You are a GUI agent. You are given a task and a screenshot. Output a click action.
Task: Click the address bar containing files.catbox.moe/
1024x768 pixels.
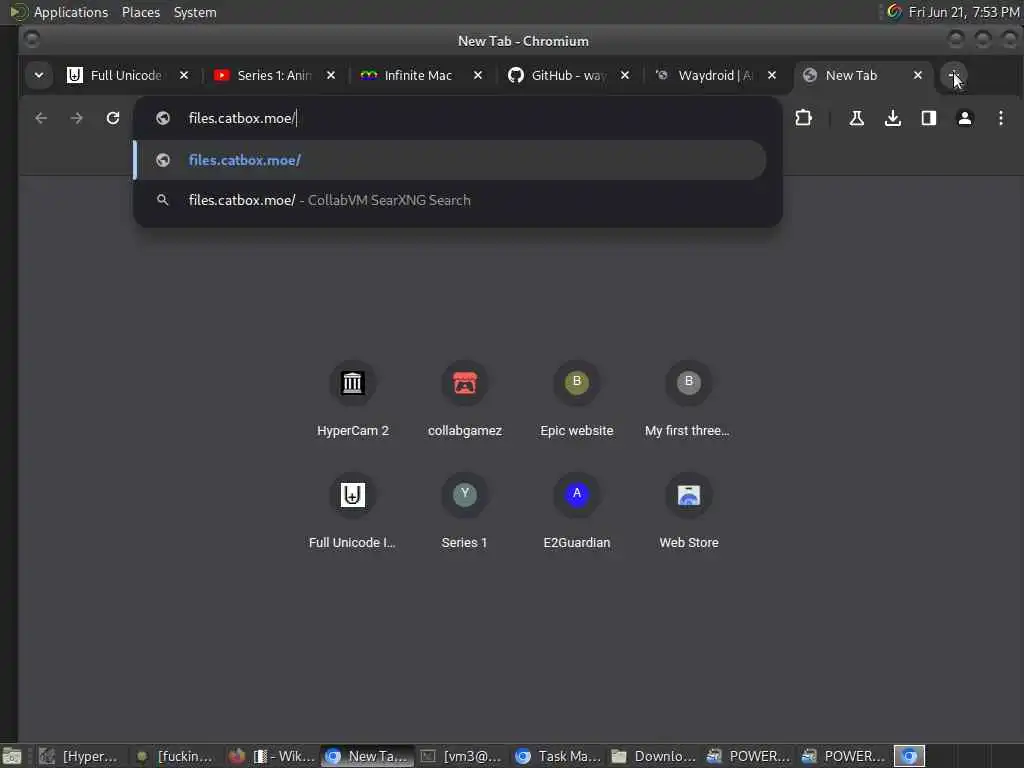click(457, 118)
